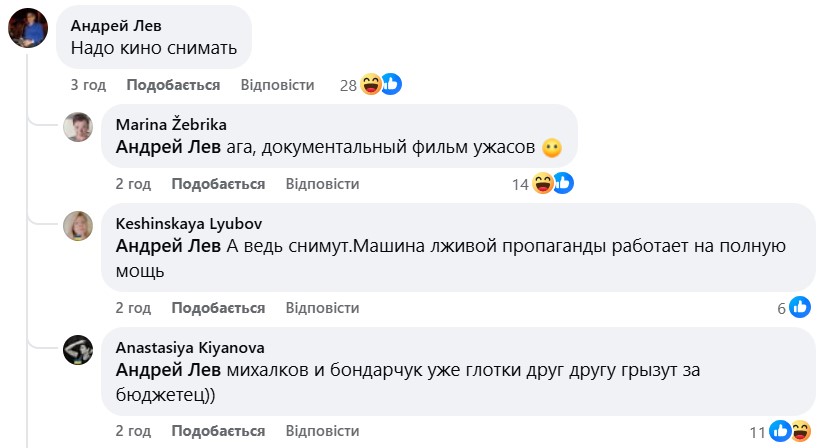The height and width of the screenshot is (448, 830).
Task: Click the Keshinskaya Lyubov name link
Action: tap(189, 224)
